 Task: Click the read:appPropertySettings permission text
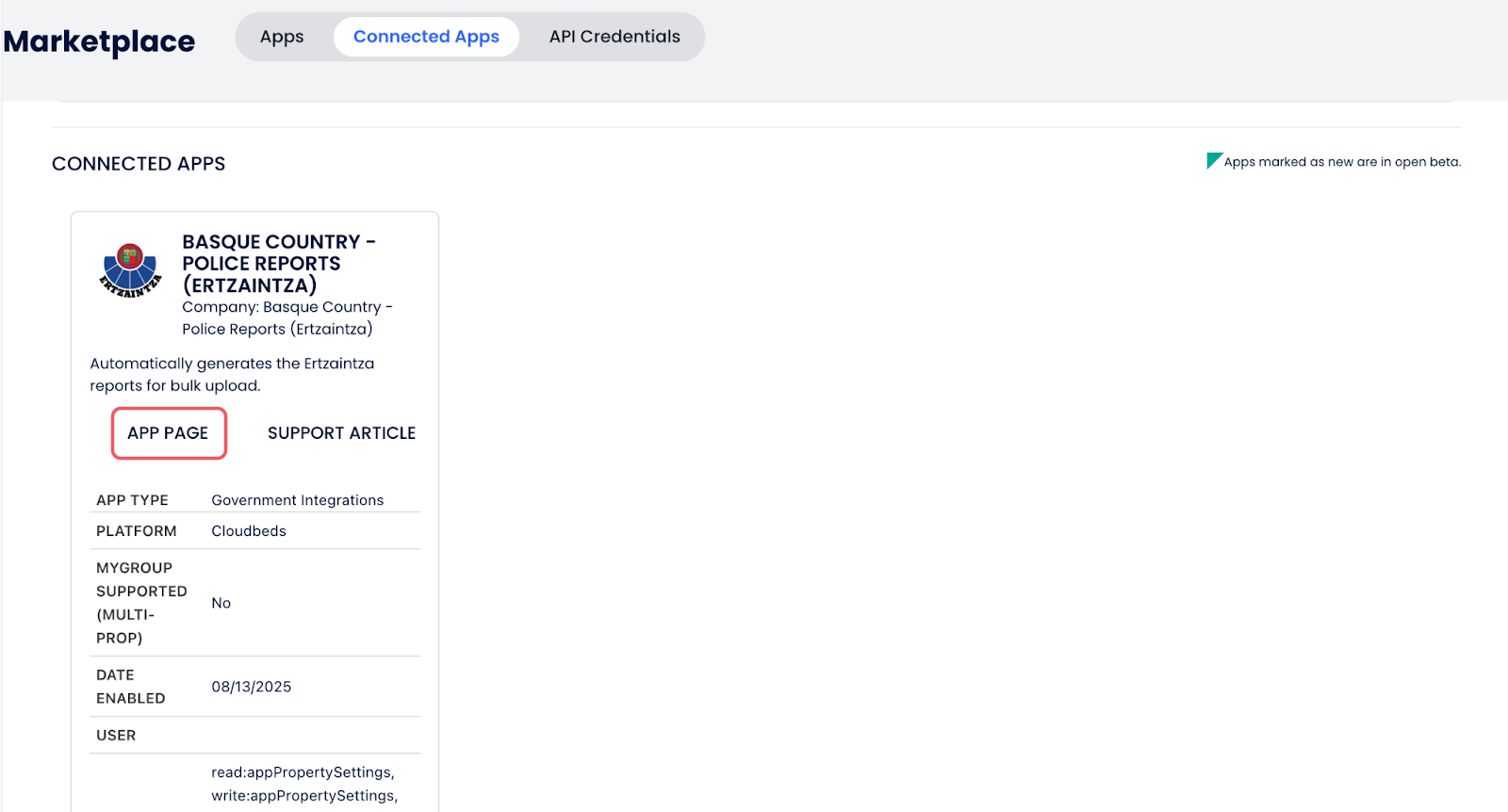(303, 772)
